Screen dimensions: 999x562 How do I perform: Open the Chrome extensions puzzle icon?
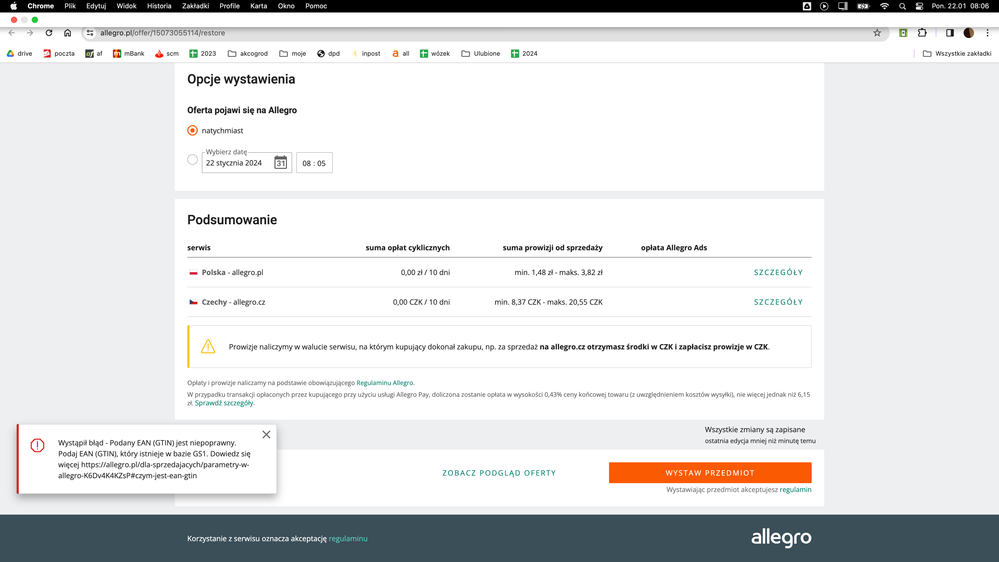pos(922,33)
